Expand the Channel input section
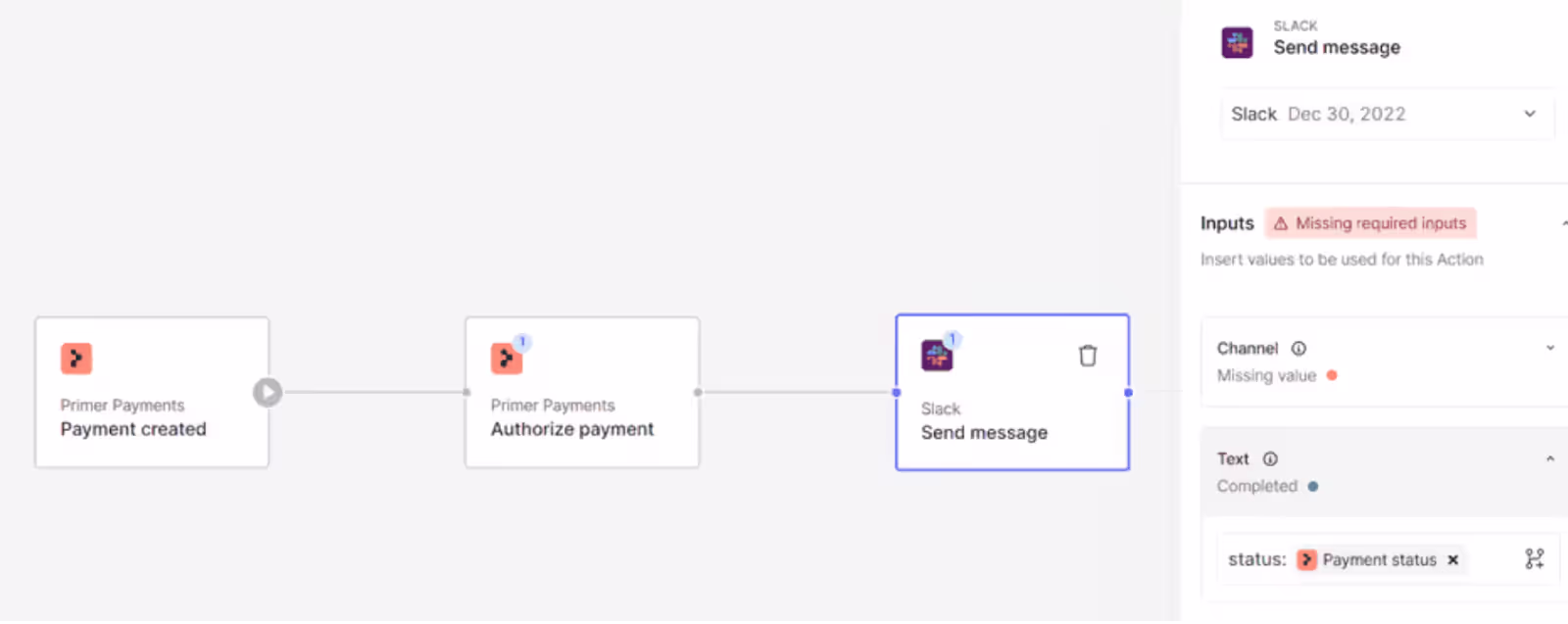The image size is (1568, 624). (1550, 348)
